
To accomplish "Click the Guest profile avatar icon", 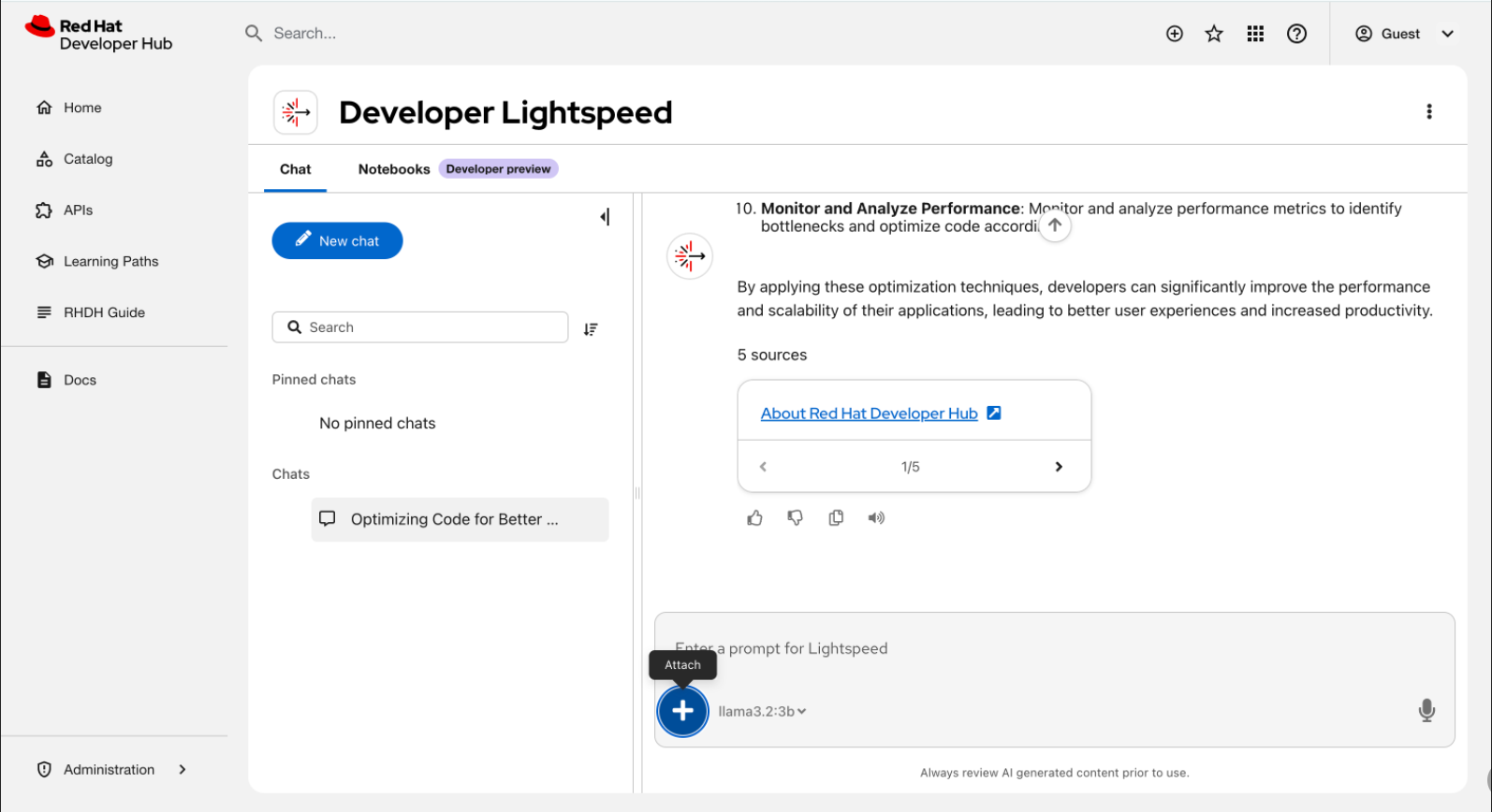I will click(x=1364, y=34).
